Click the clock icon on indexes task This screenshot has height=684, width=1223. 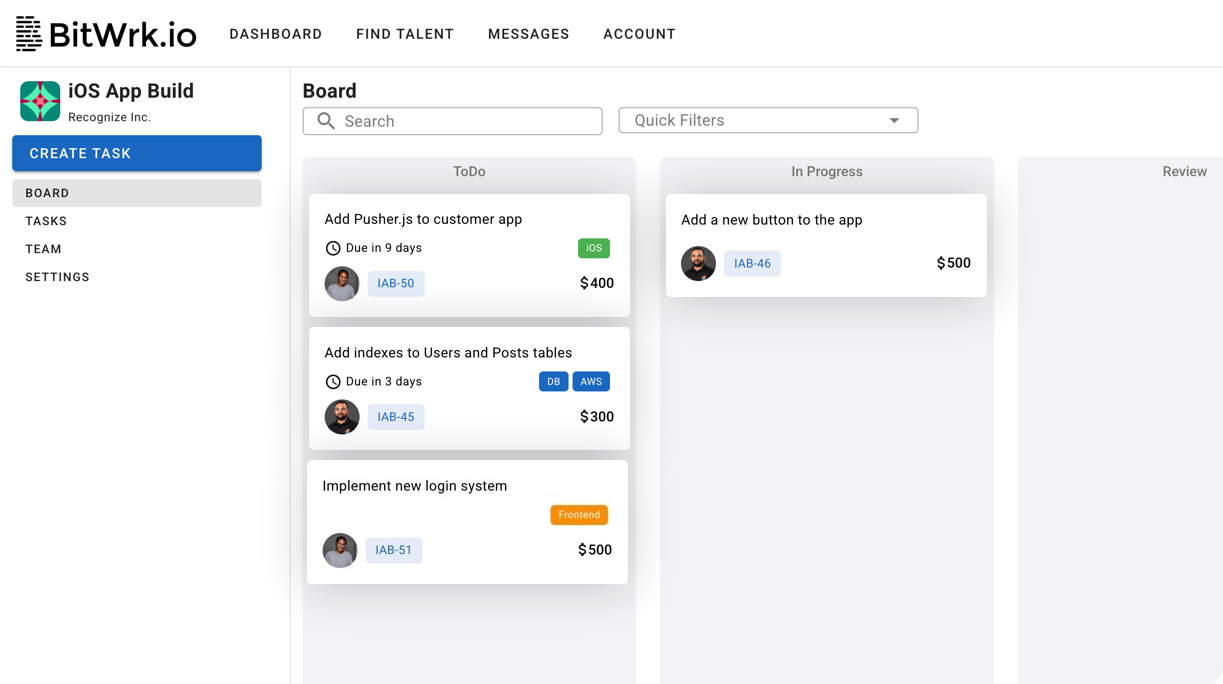pos(333,382)
